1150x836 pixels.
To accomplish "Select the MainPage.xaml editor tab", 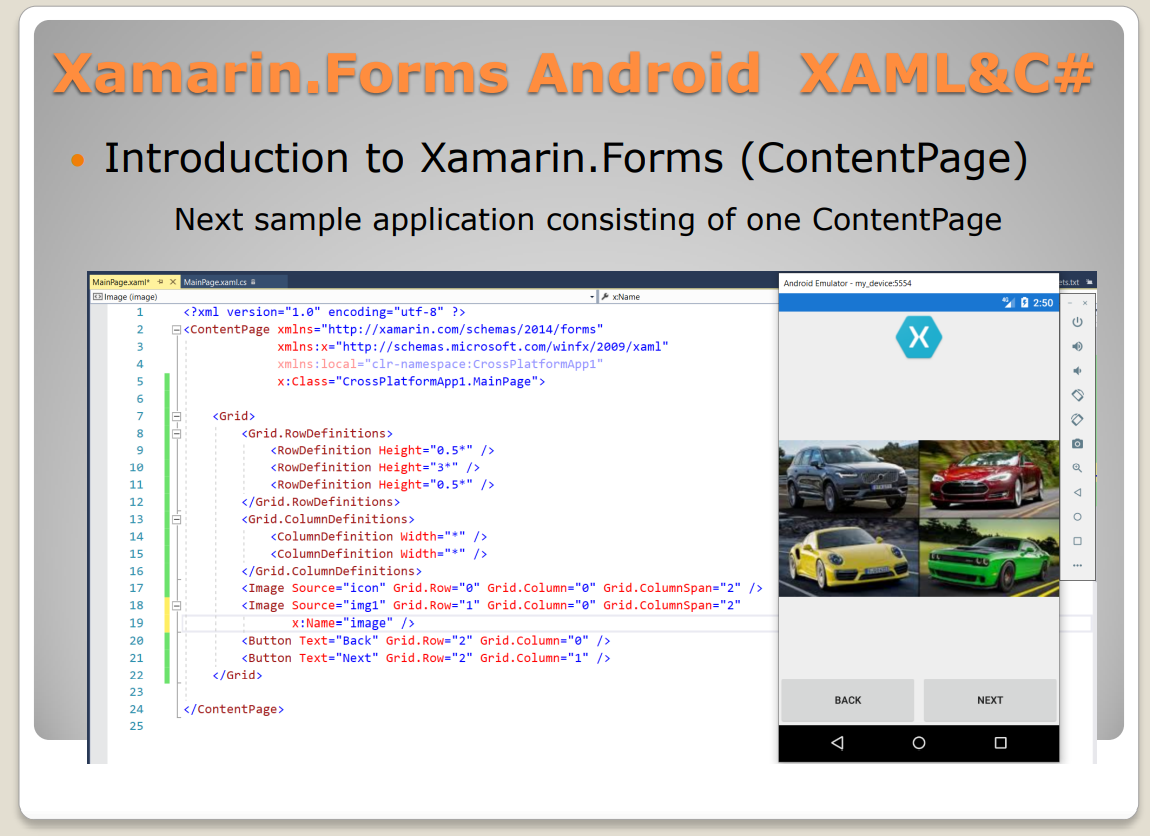I will 120,282.
